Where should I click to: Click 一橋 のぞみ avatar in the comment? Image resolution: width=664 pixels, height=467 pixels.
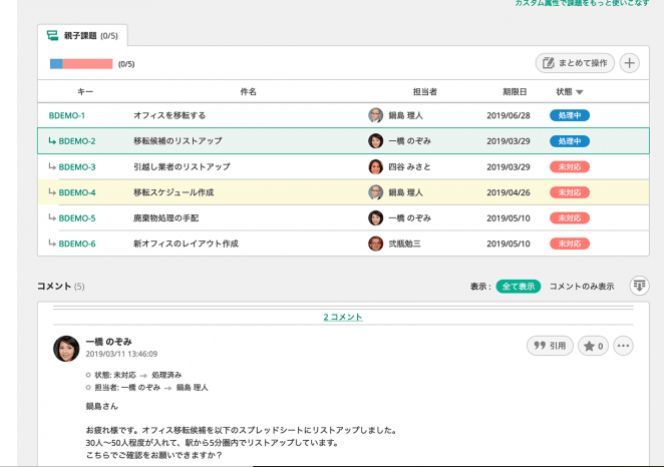[66, 347]
